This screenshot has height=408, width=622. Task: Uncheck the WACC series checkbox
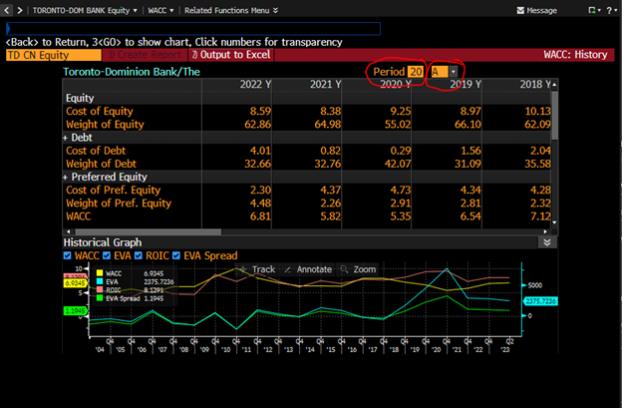pyautogui.click(x=68, y=255)
